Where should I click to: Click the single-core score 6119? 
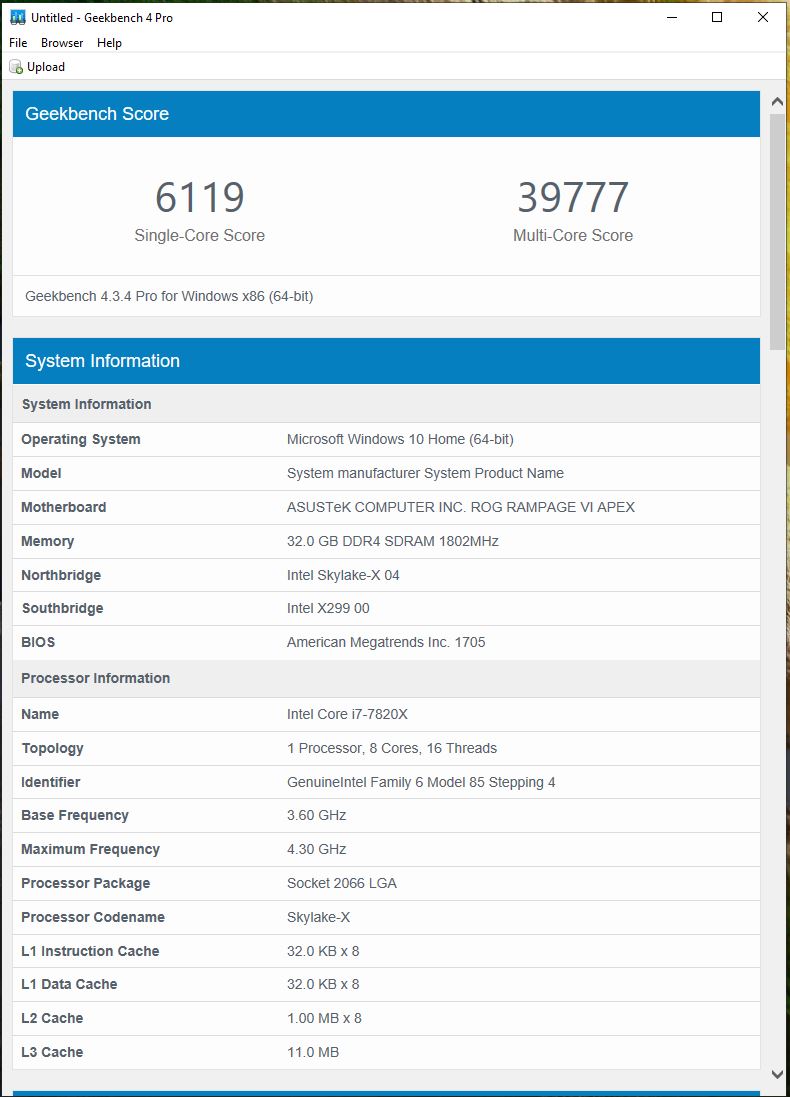pos(199,197)
